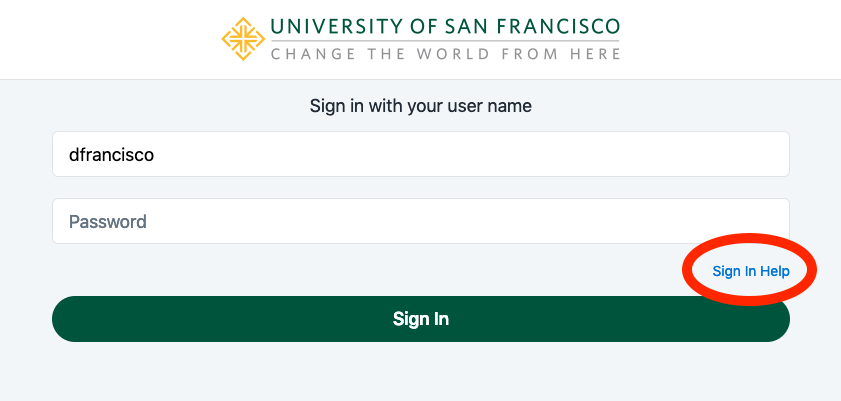The width and height of the screenshot is (841, 401).
Task: Open the Sign In Help link
Action: point(750,271)
